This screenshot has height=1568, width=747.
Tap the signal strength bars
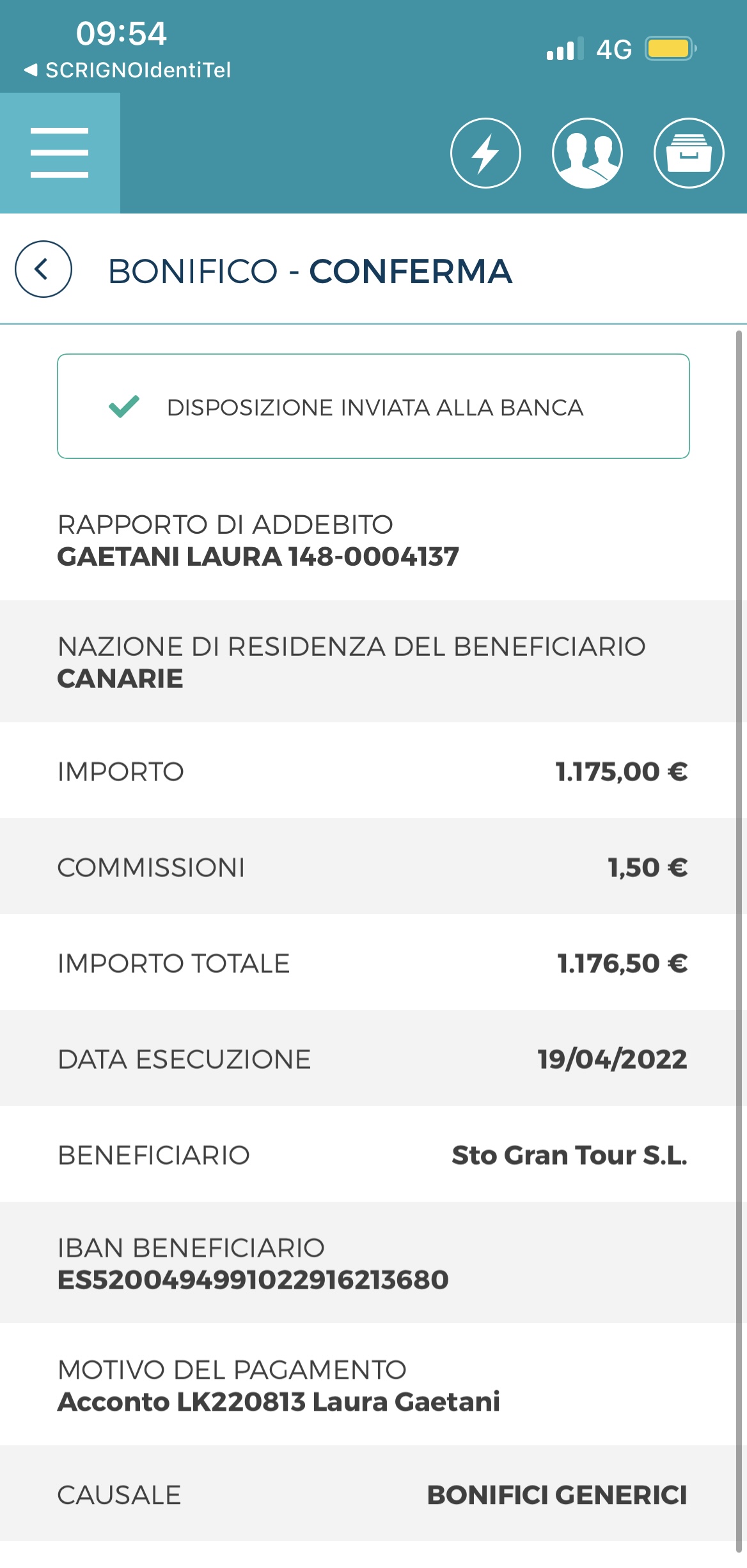click(x=565, y=49)
